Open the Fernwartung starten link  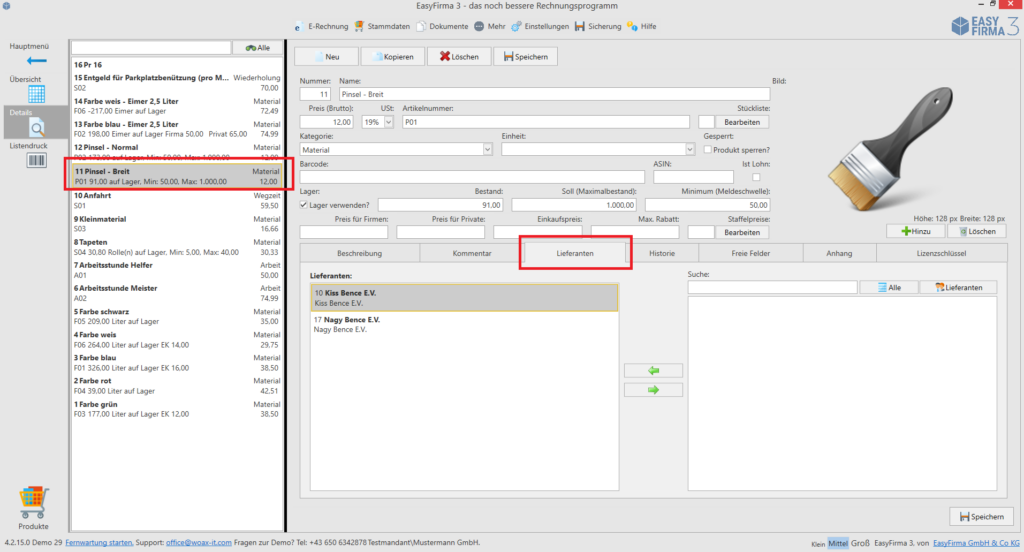[x=99, y=542]
